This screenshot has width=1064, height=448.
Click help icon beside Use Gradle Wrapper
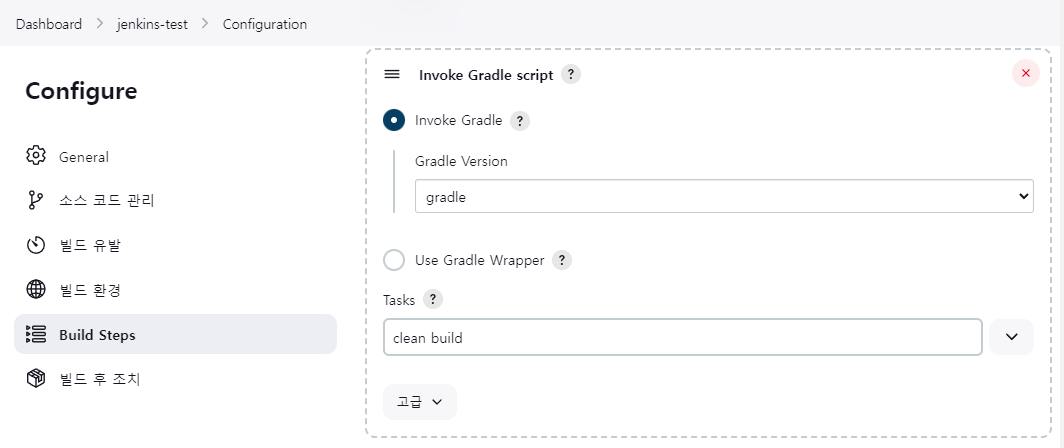point(562,260)
